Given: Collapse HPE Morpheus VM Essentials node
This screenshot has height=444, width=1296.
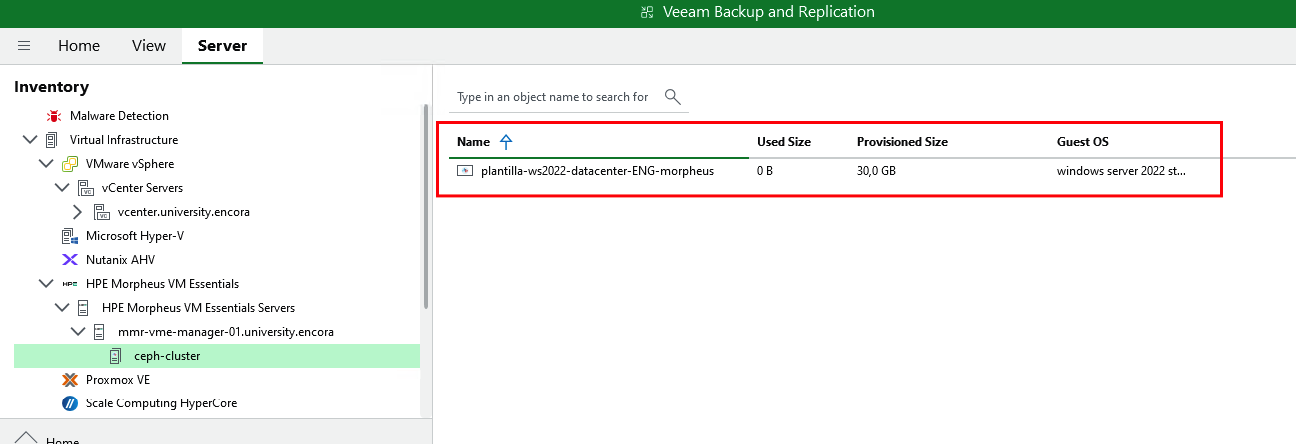Looking at the screenshot, I should [46, 284].
